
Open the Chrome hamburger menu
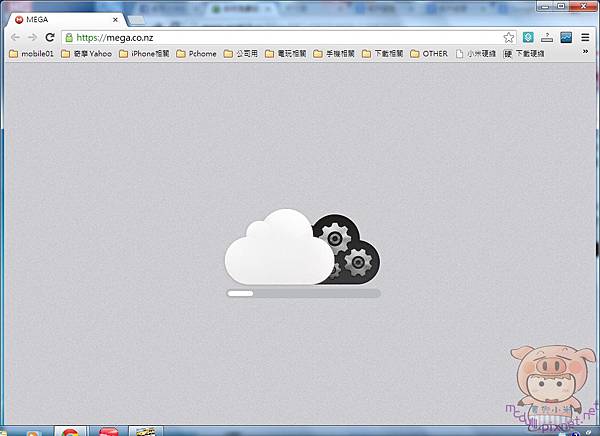click(585, 38)
